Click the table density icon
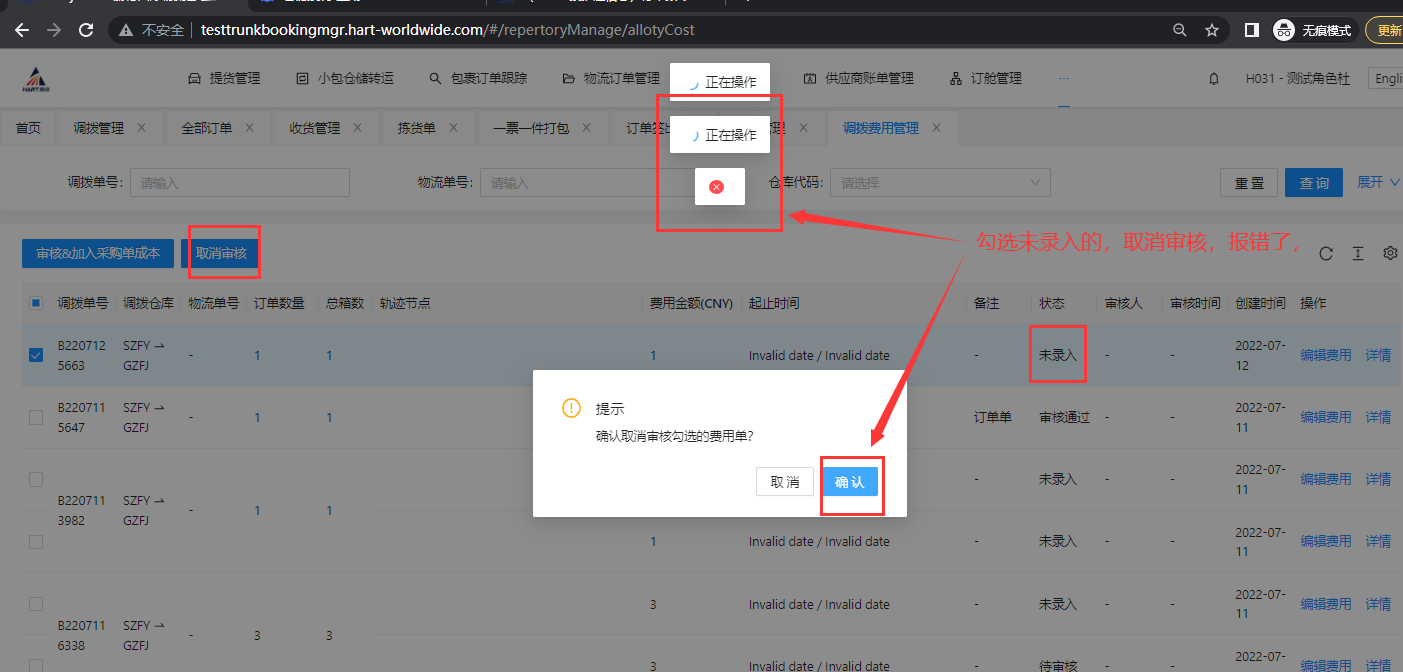The height and width of the screenshot is (672, 1403). tap(1358, 254)
